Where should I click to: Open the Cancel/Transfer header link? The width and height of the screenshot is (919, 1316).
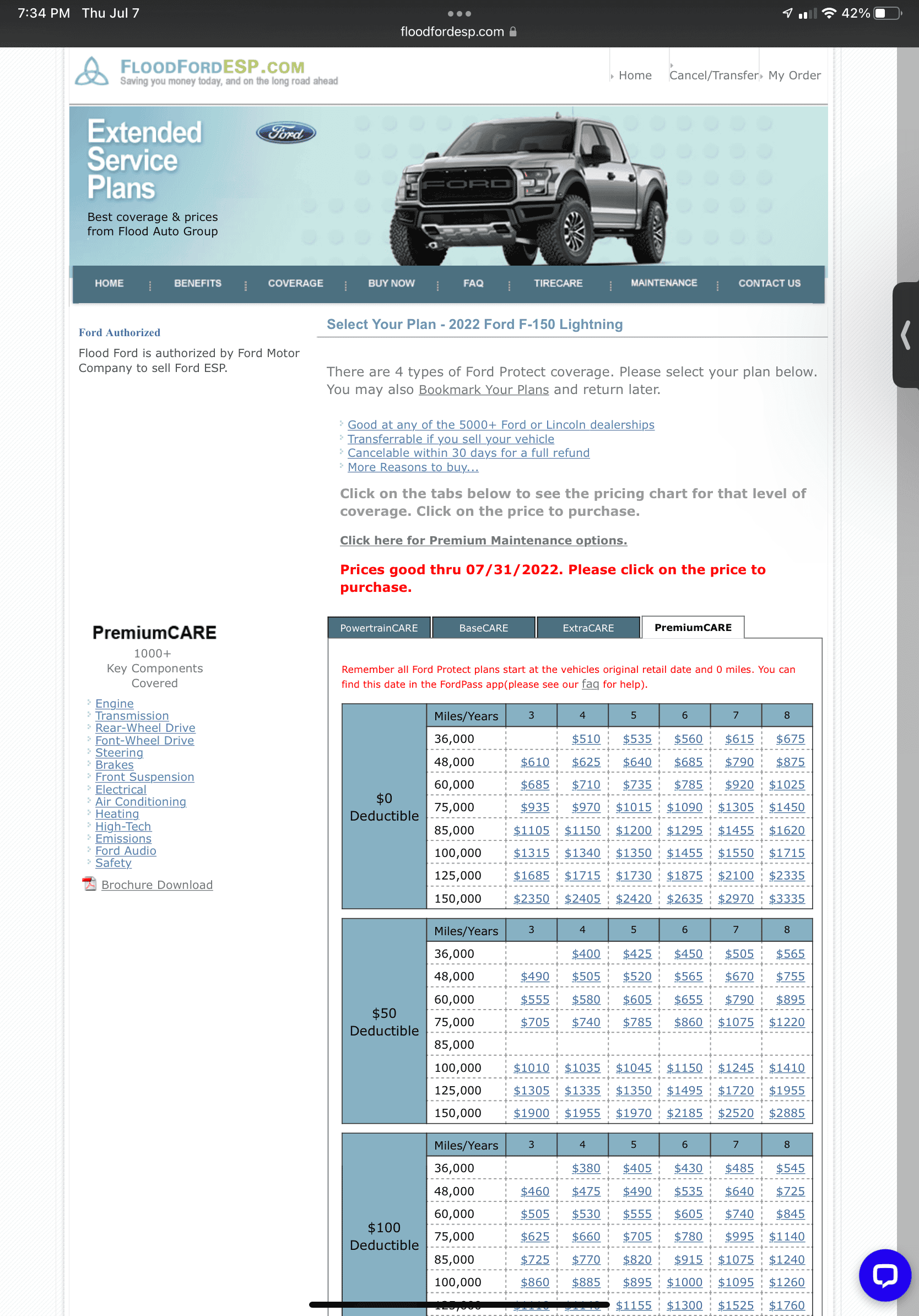[x=714, y=75]
